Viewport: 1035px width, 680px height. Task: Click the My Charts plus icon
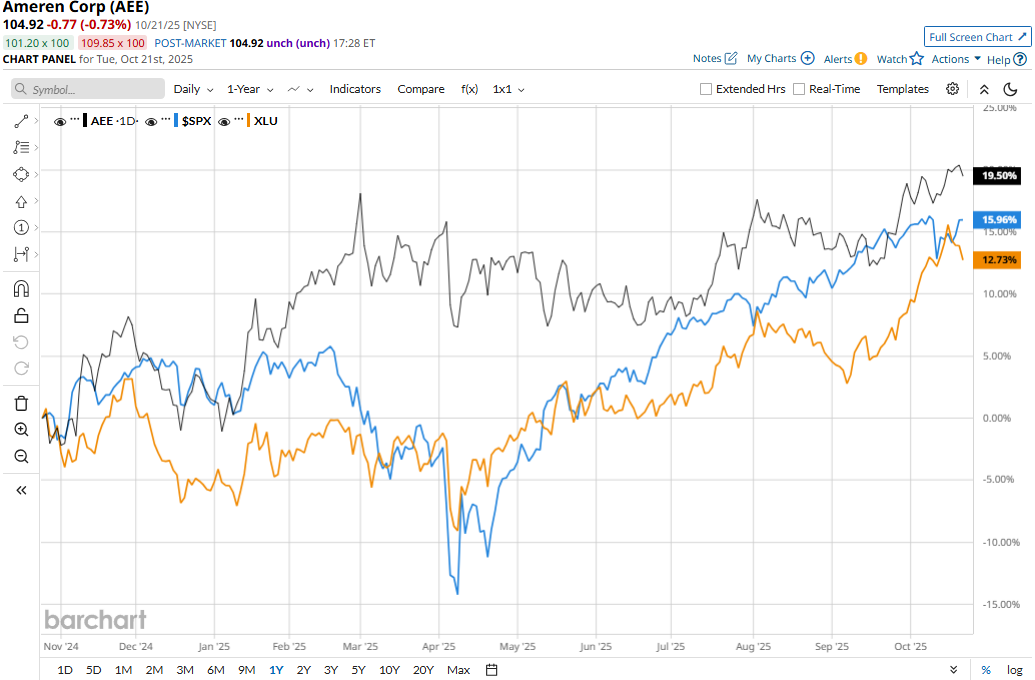[807, 58]
